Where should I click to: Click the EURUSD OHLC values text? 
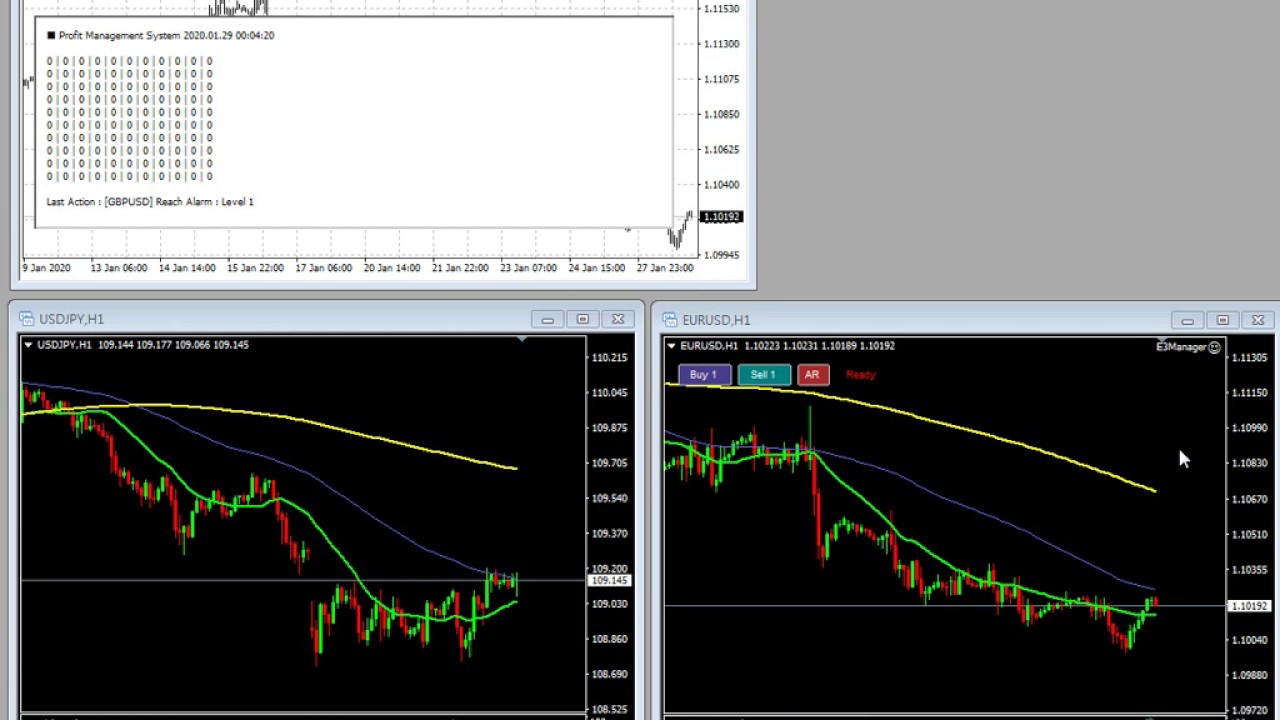click(819, 346)
